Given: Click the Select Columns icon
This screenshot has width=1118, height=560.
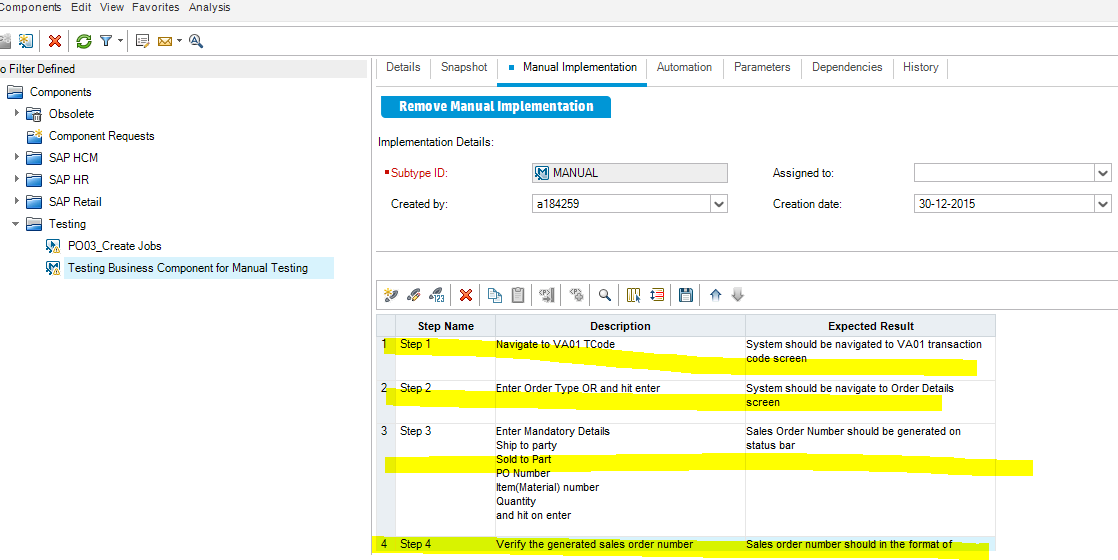Looking at the screenshot, I should click(634, 295).
